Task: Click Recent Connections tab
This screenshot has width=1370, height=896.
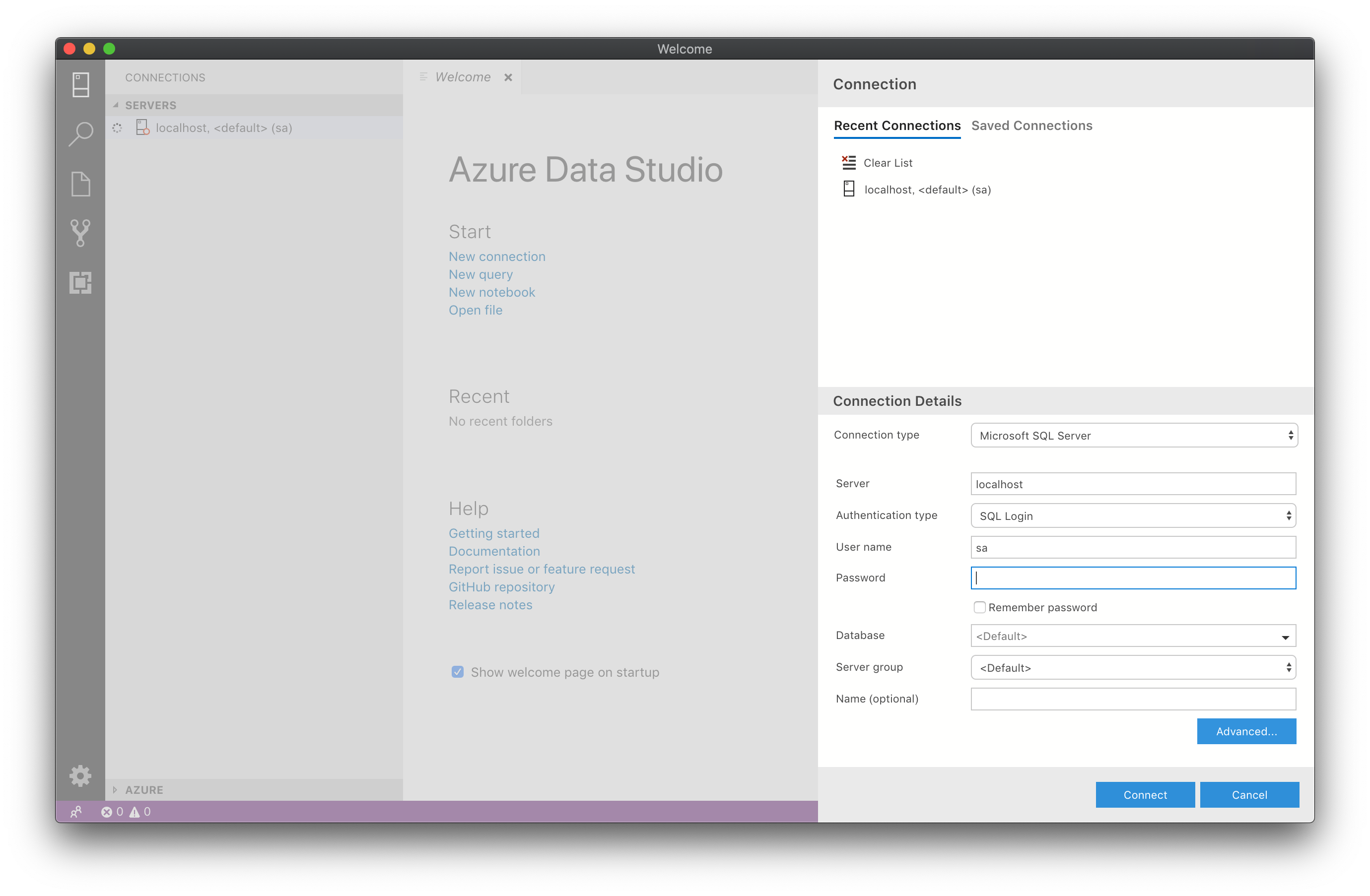Action: [897, 125]
